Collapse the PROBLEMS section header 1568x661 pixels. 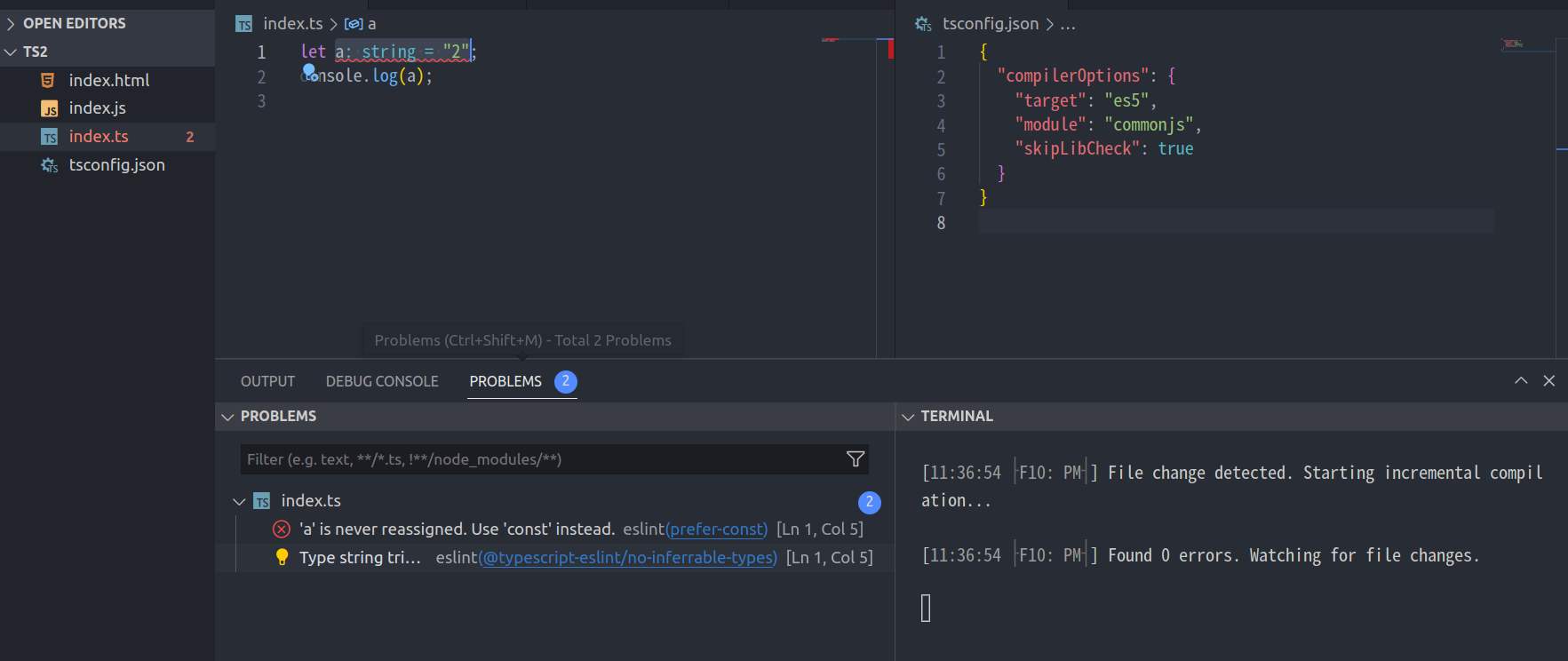554,416
